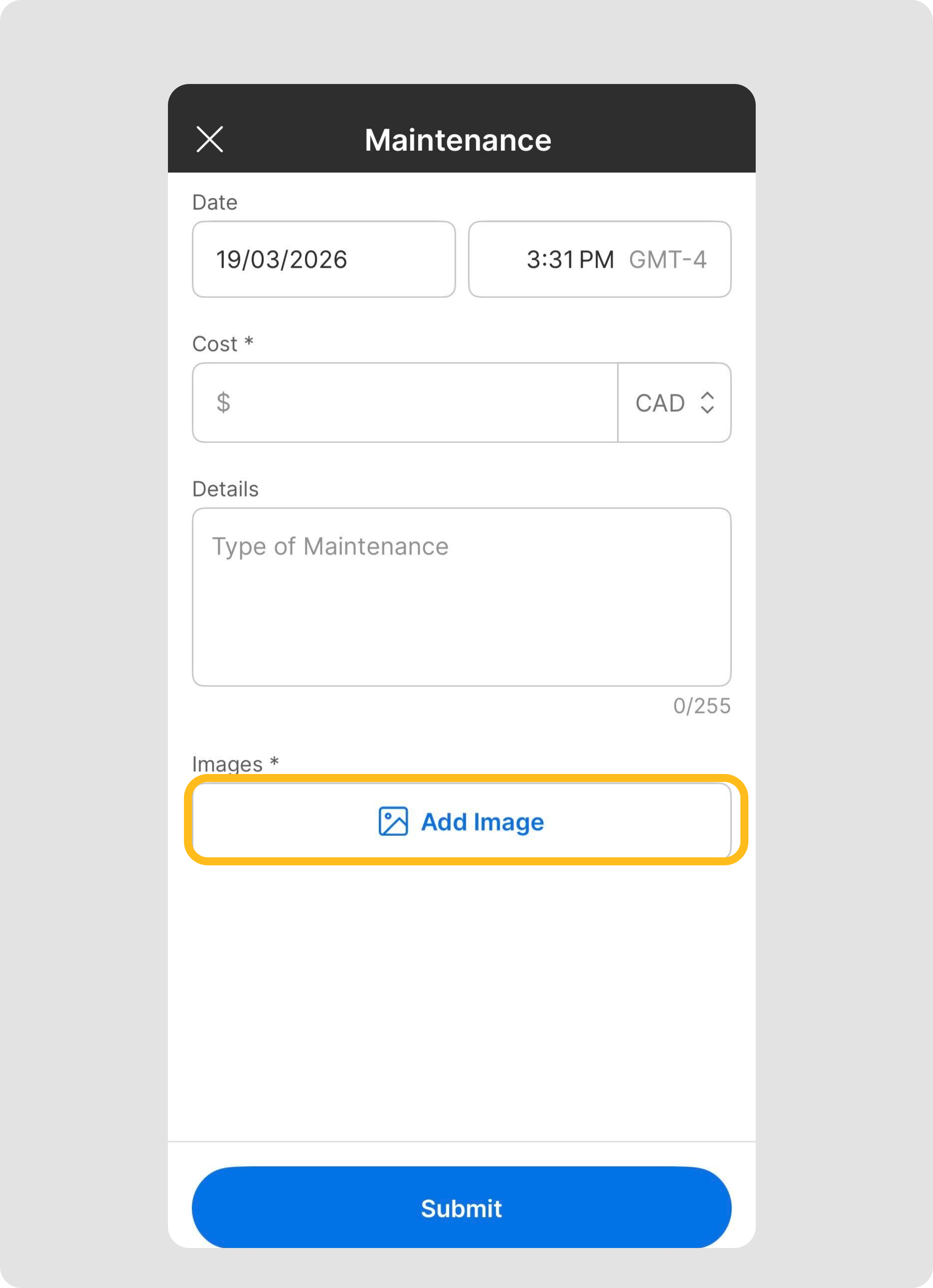Click the dark header bar right of title
Image resolution: width=933 pixels, height=1288 pixels.
[x=653, y=139]
